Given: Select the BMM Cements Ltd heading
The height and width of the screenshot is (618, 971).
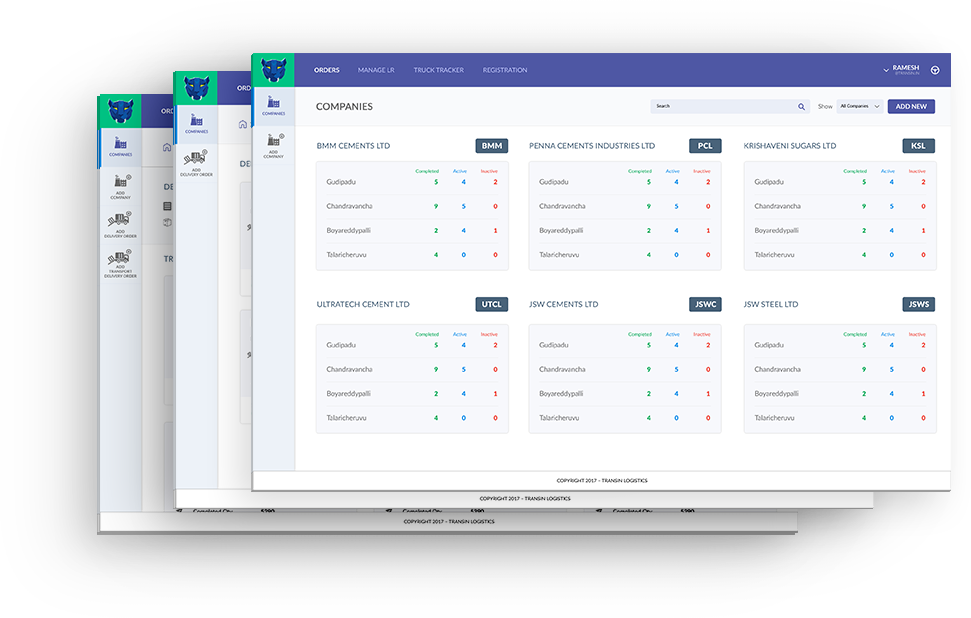Looking at the screenshot, I should coord(353,146).
